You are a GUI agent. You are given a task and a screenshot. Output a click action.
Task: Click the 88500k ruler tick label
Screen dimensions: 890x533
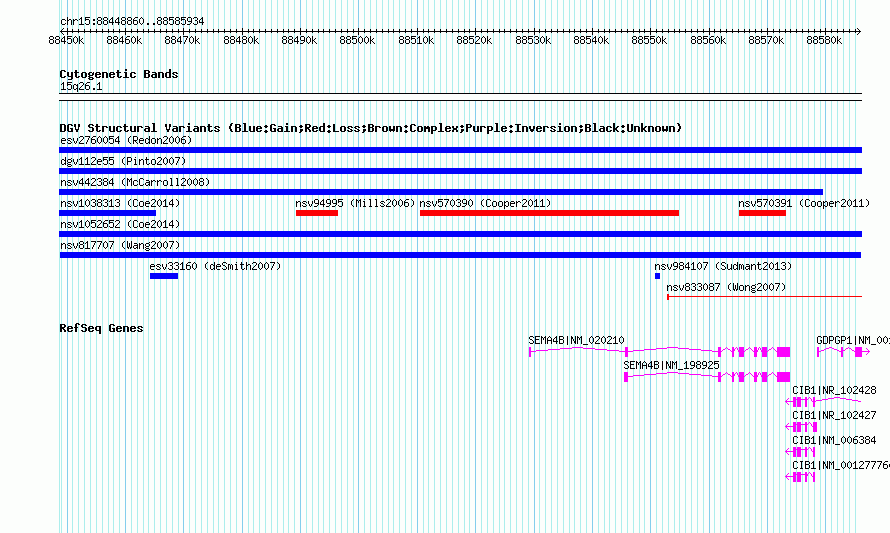[357, 40]
